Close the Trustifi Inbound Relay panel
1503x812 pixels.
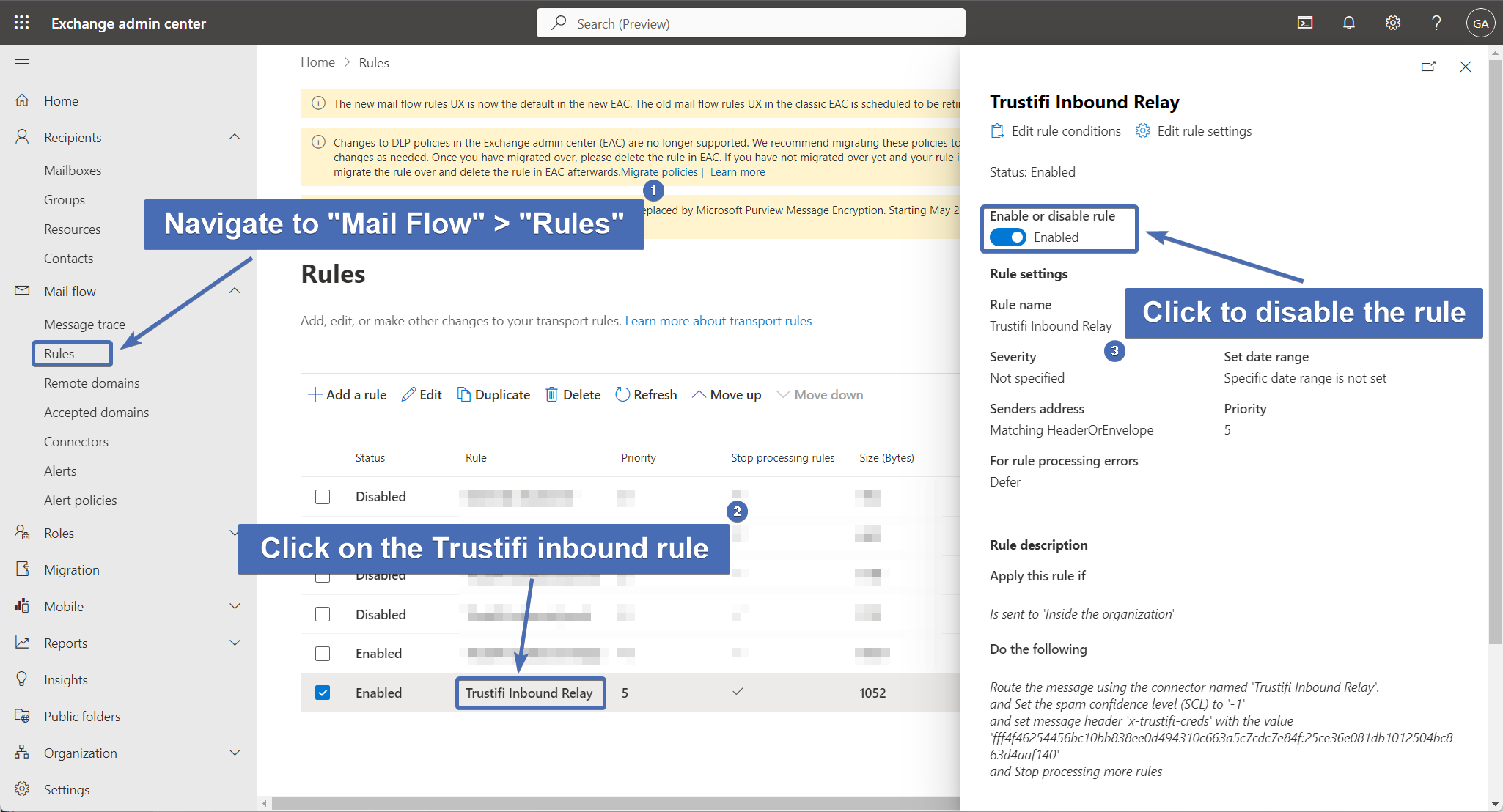tap(1466, 67)
